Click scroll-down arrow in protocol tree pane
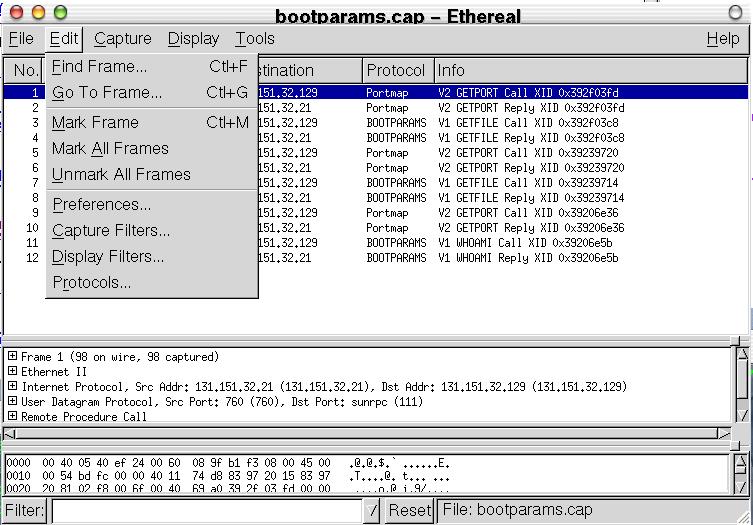This screenshot has width=753, height=525. point(742,415)
